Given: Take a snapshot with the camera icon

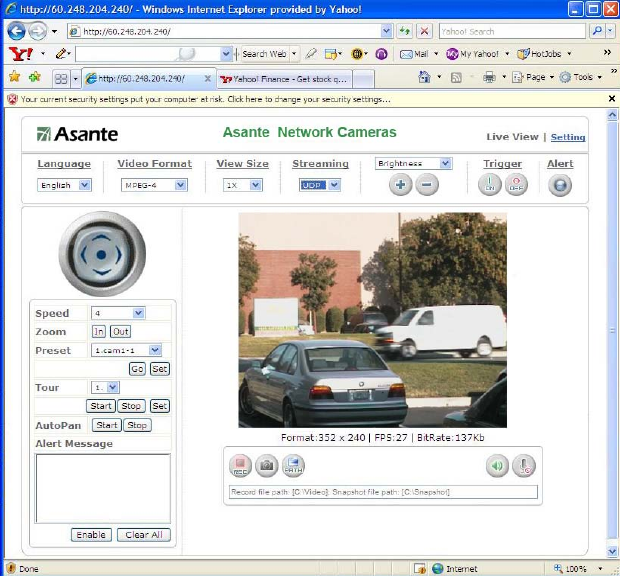Looking at the screenshot, I should (267, 466).
